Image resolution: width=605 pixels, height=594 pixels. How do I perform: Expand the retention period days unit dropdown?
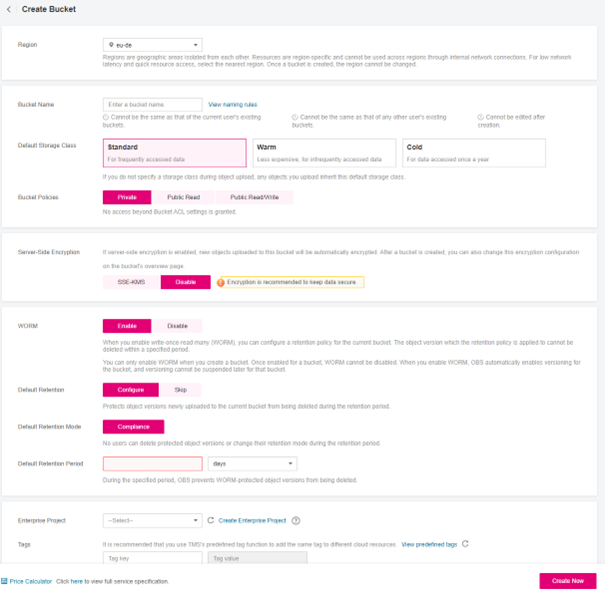click(252, 464)
